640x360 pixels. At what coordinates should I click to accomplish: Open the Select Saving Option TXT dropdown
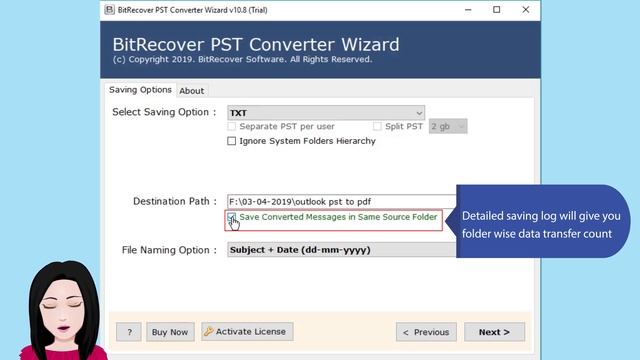(326, 113)
